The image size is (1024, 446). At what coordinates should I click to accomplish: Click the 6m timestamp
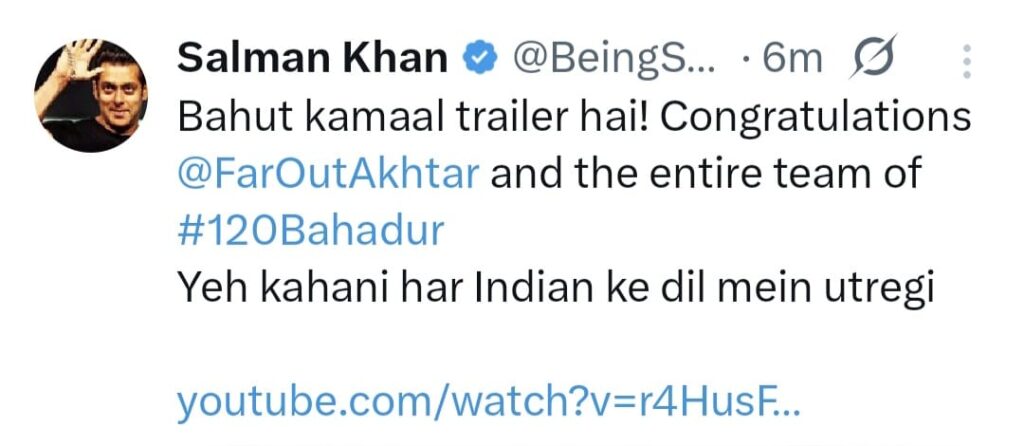pos(792,59)
